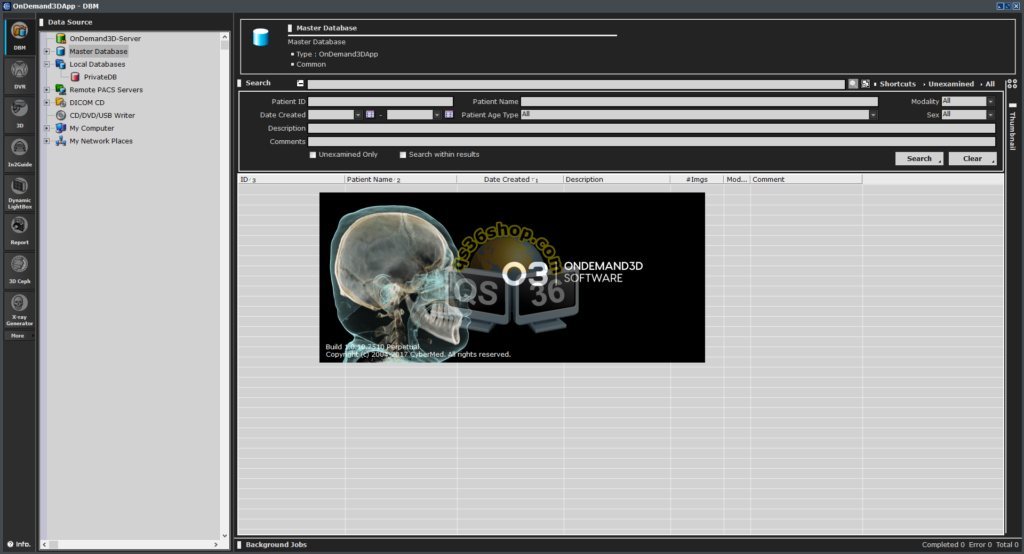
Task: Expand the My Computer node
Action: (47, 128)
